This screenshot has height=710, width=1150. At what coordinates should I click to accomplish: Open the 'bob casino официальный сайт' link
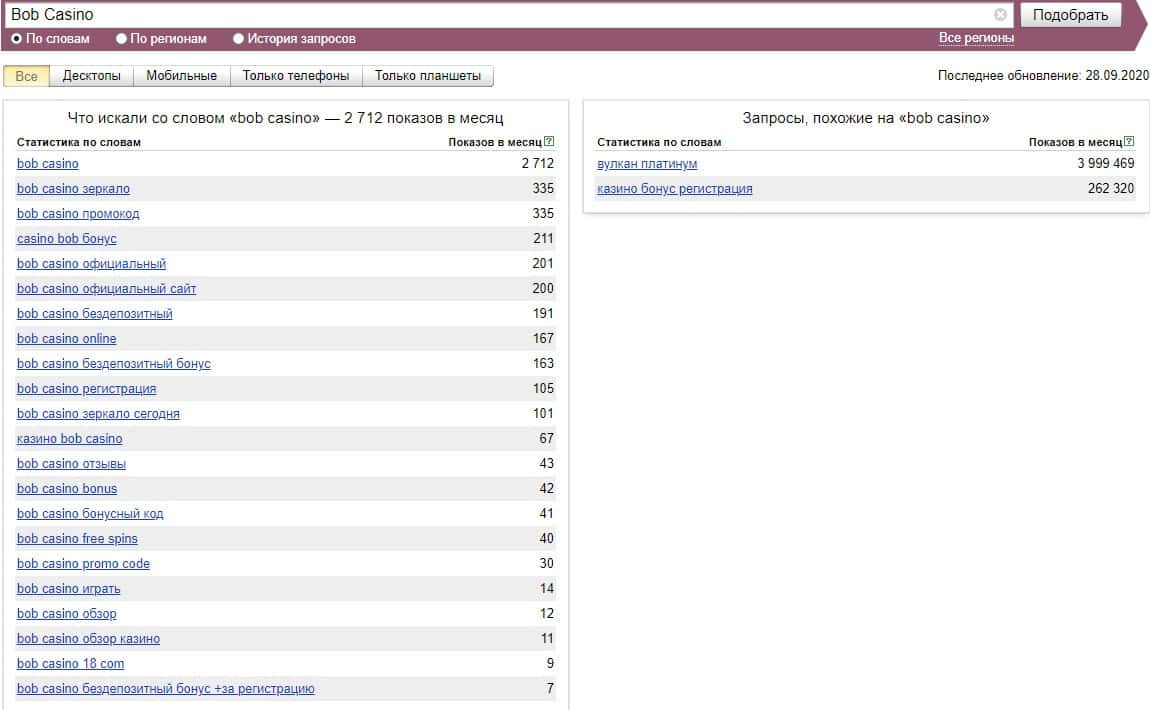[x=106, y=289]
